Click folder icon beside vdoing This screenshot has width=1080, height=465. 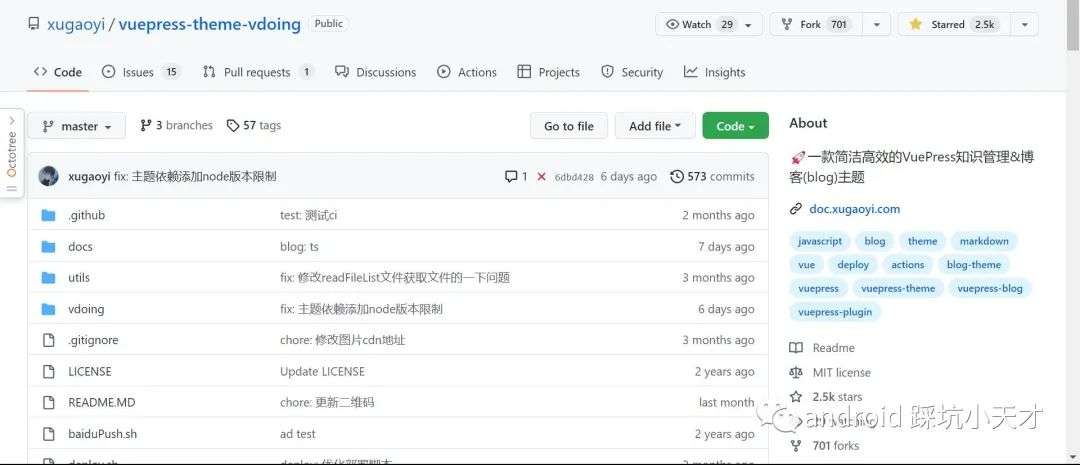pos(48,309)
